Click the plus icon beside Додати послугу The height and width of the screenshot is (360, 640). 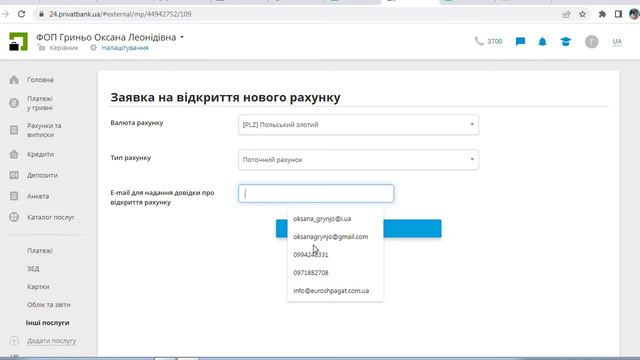coord(14,340)
